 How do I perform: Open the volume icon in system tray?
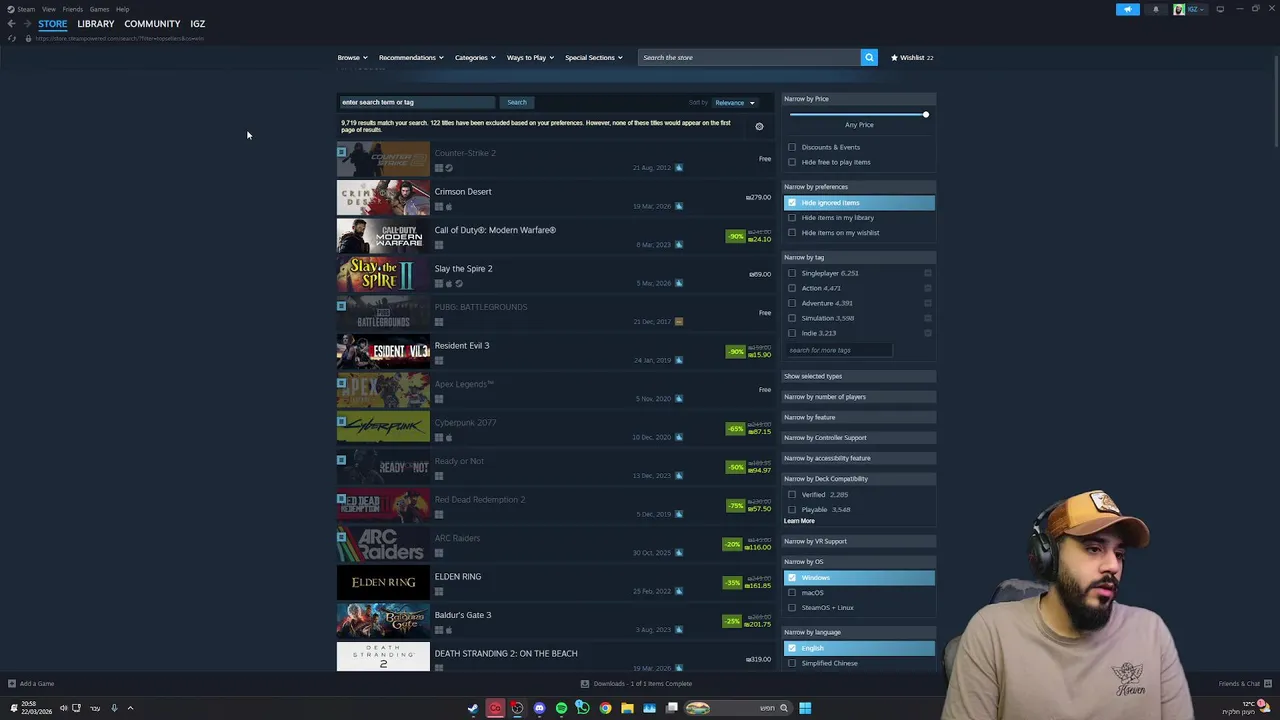pos(63,708)
